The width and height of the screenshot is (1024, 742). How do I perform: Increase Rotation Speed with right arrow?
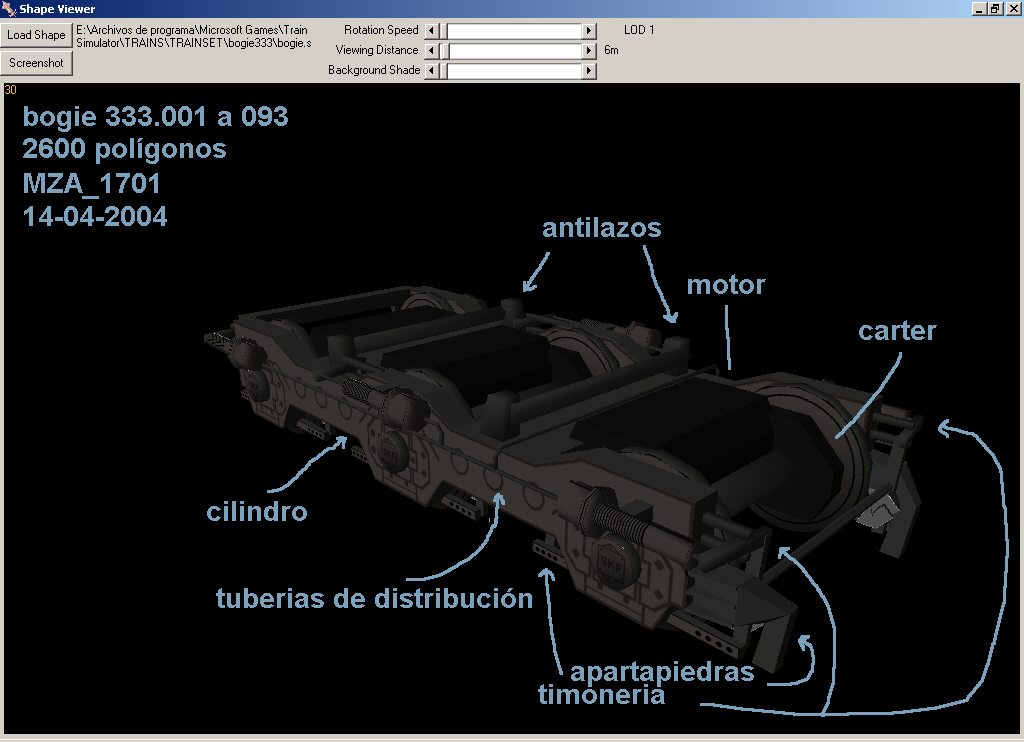click(589, 31)
